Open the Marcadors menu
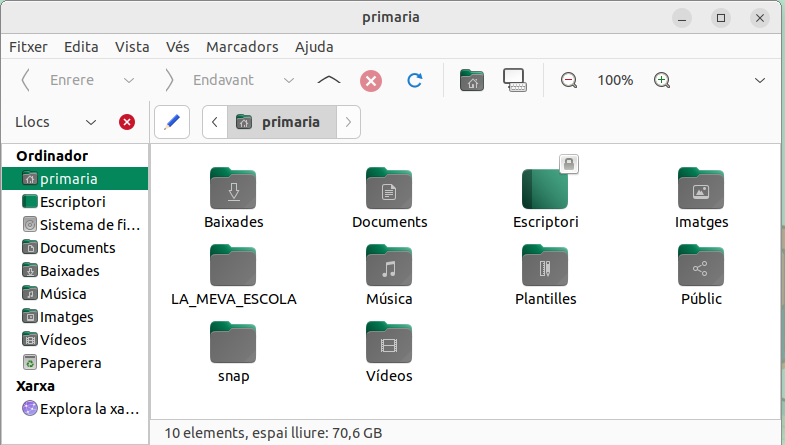785x445 pixels. pos(242,47)
